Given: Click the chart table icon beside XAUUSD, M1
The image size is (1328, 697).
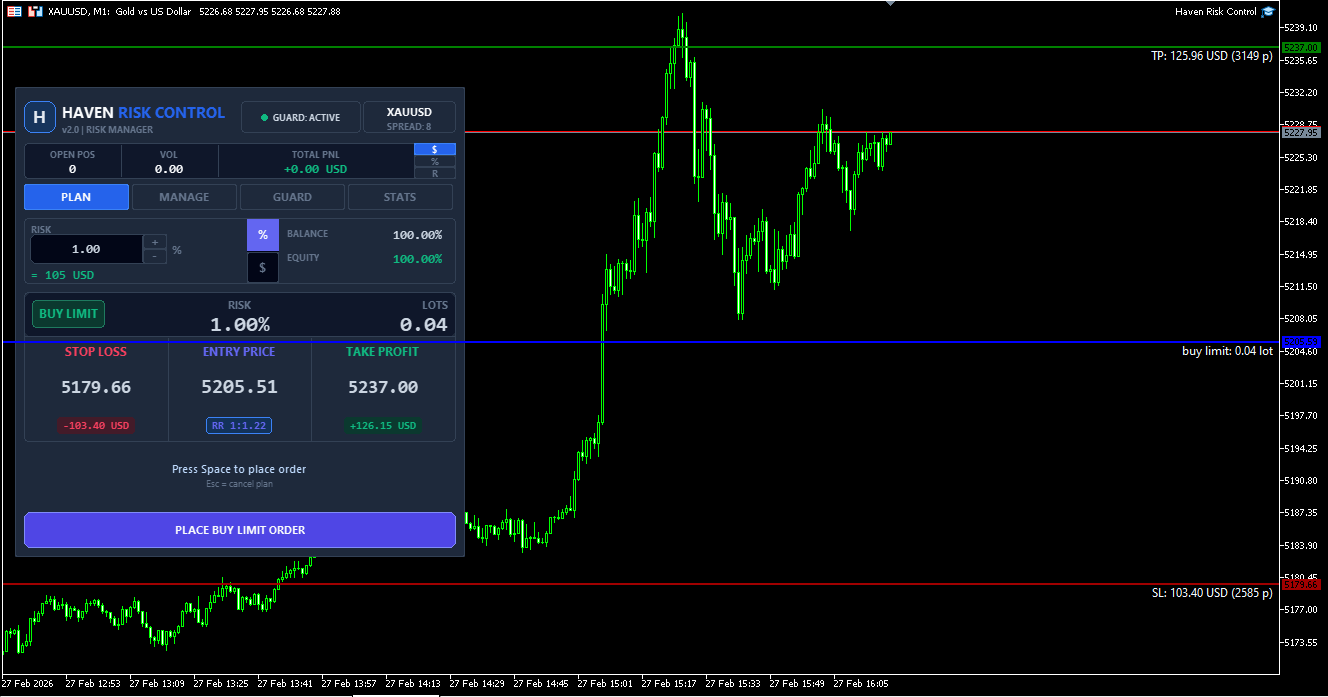Looking at the screenshot, I should [15, 11].
